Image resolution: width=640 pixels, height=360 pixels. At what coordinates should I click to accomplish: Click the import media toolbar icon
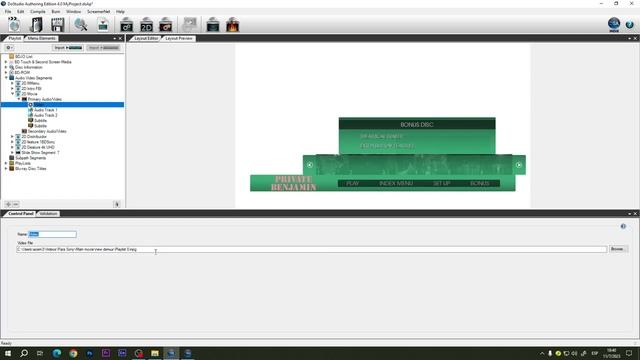(103, 24)
